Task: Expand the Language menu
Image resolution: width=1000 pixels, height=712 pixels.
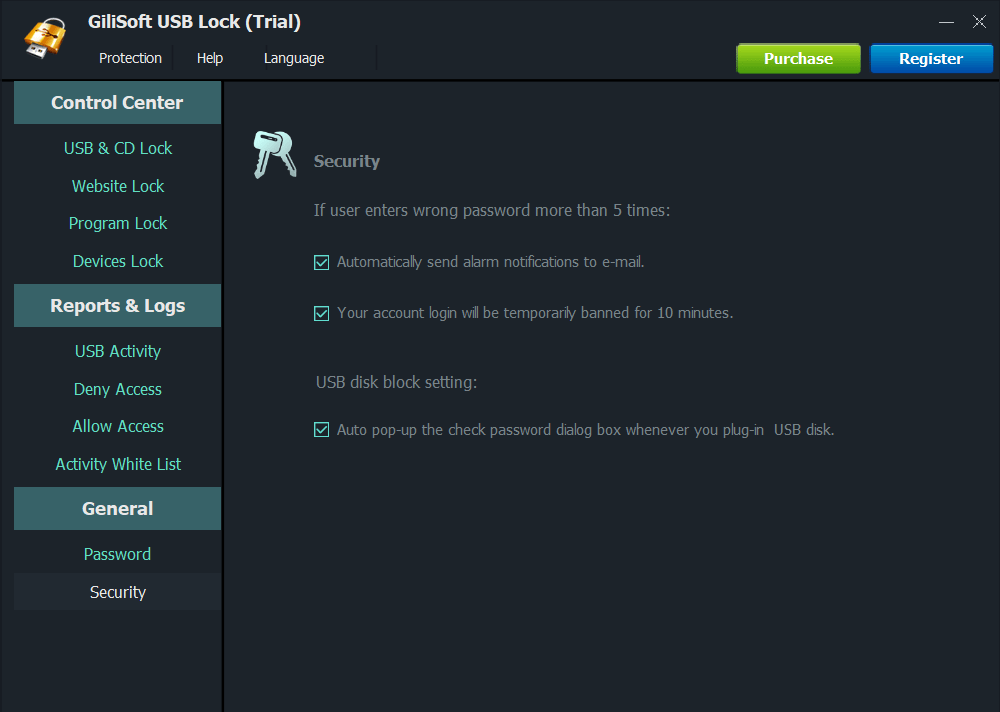Action: 294,58
